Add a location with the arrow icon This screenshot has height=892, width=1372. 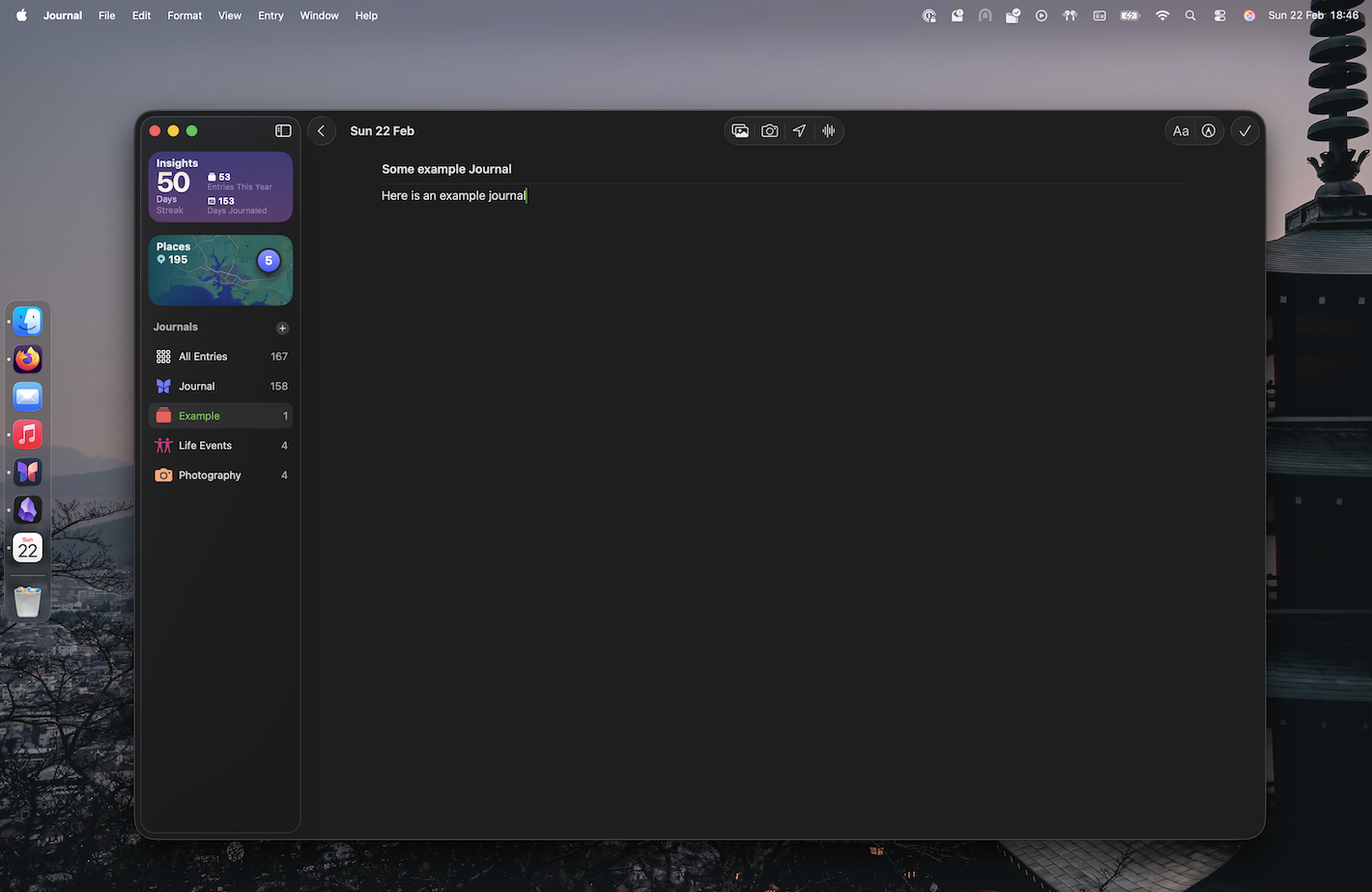[799, 130]
